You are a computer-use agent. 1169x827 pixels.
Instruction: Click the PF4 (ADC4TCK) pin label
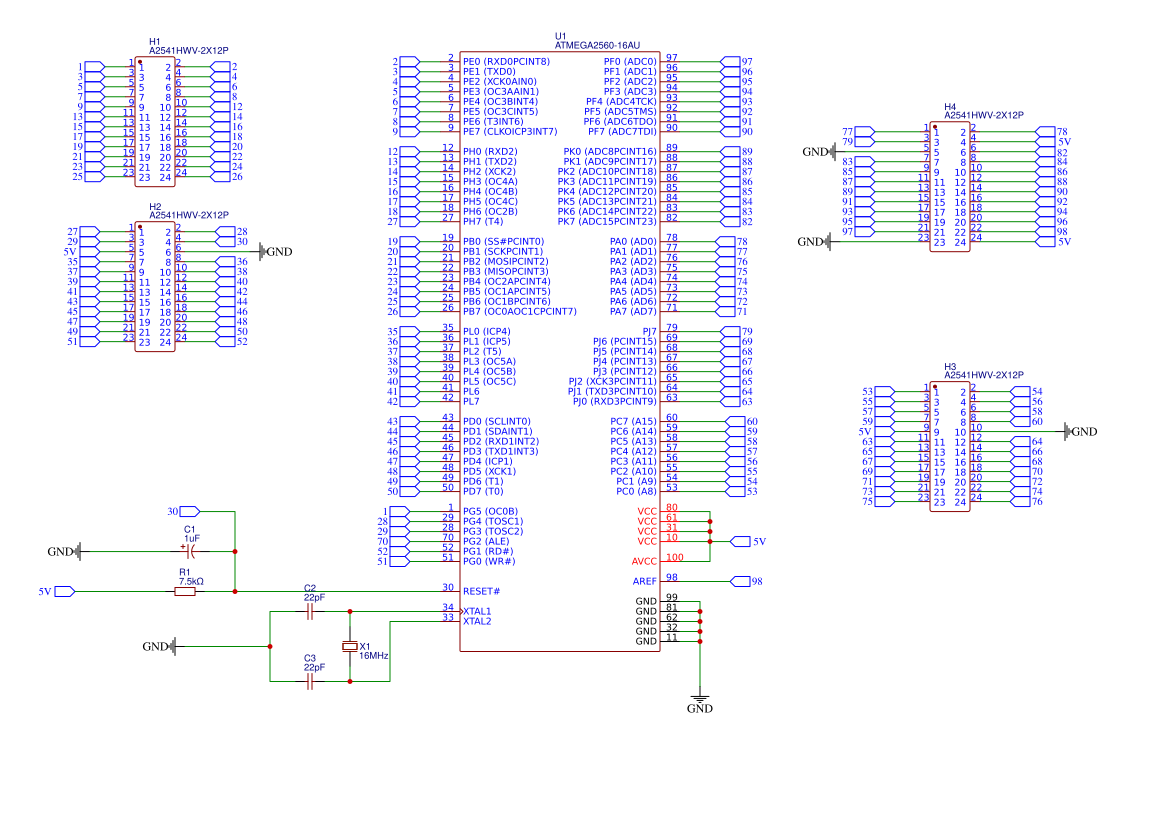pos(621,101)
